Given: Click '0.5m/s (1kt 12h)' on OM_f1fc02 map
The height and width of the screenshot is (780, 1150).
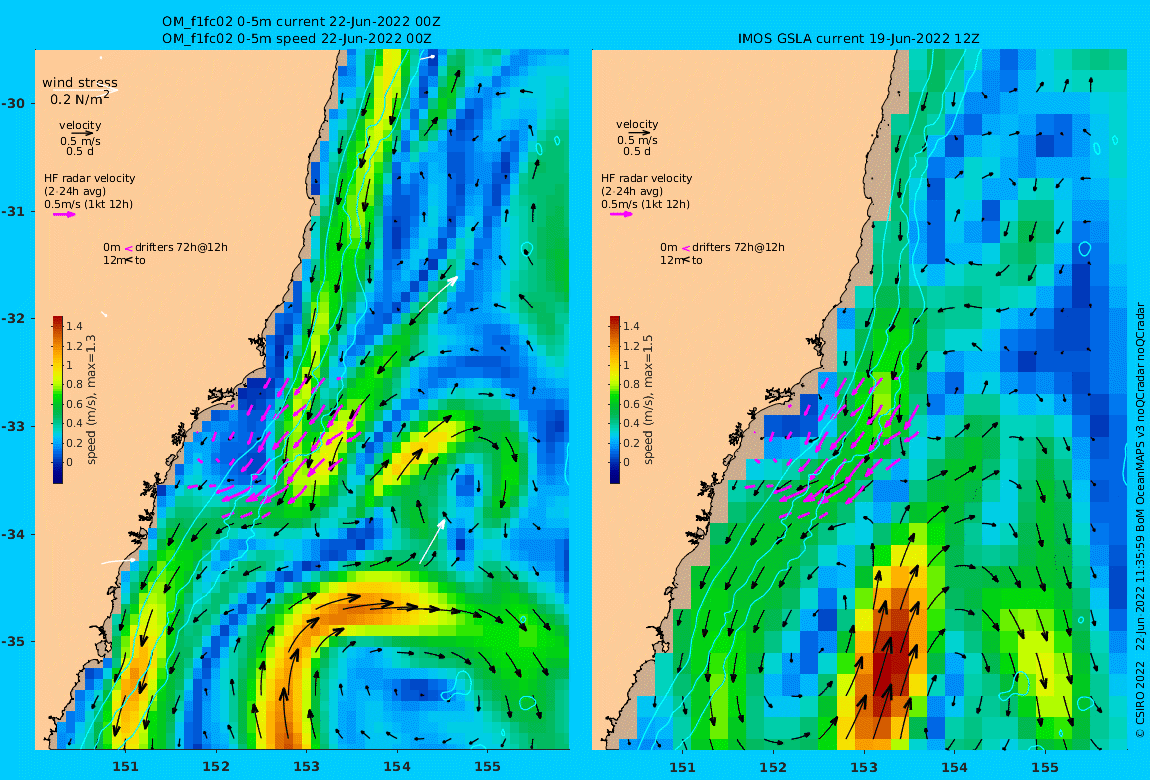Looking at the screenshot, I should 89,205.
